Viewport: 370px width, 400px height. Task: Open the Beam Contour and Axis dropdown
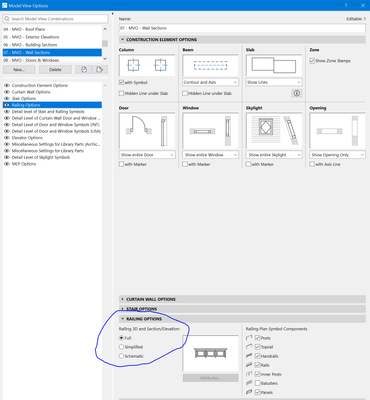point(210,82)
